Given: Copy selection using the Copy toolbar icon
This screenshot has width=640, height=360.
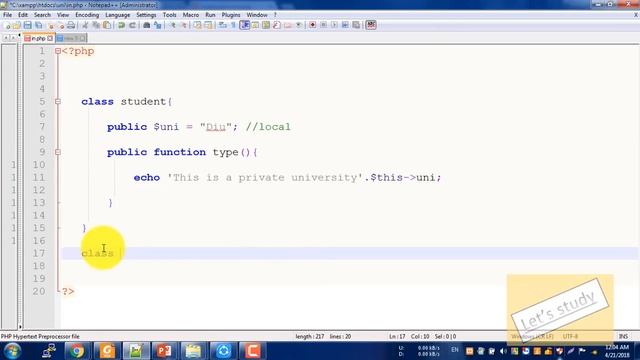Looking at the screenshot, I should (96, 25).
